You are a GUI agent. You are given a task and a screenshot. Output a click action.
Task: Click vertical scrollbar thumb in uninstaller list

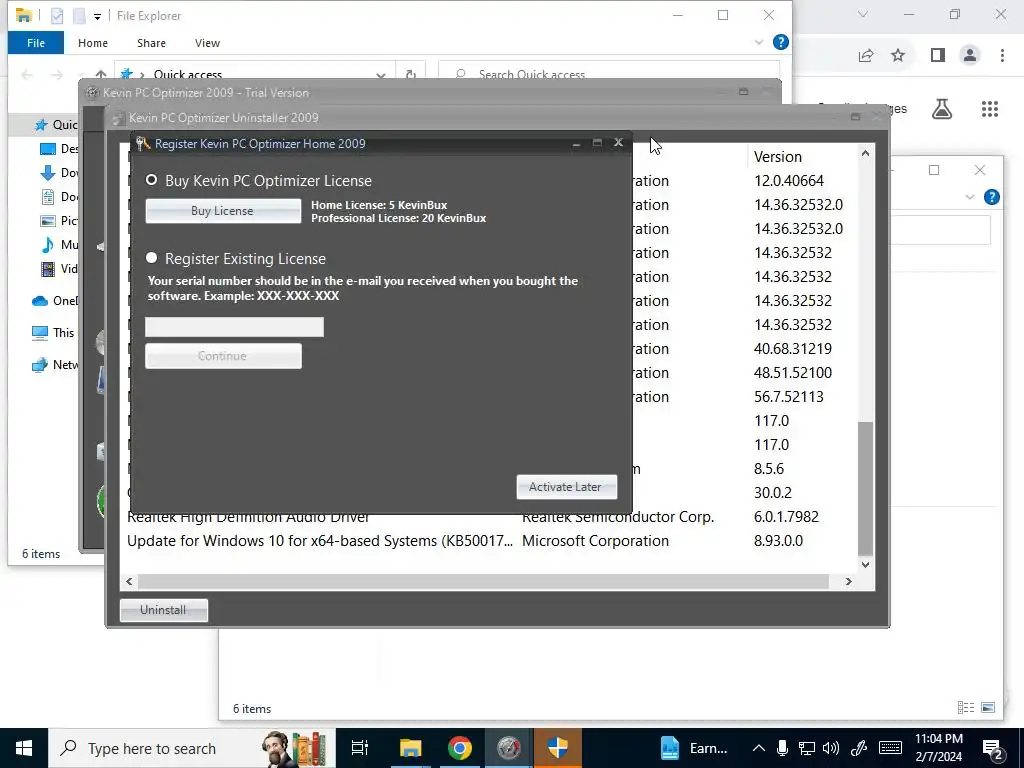pos(865,487)
